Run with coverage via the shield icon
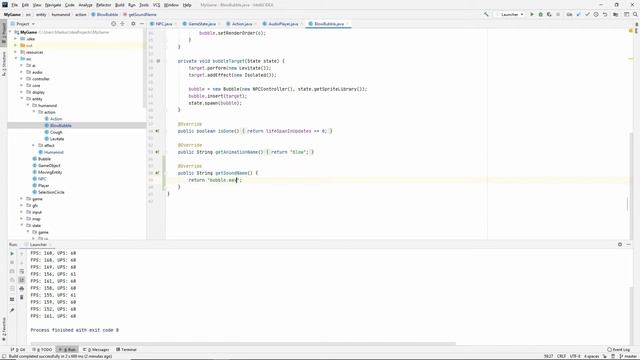Image resolution: width=640 pixels, height=360 pixels. pos(549,14)
